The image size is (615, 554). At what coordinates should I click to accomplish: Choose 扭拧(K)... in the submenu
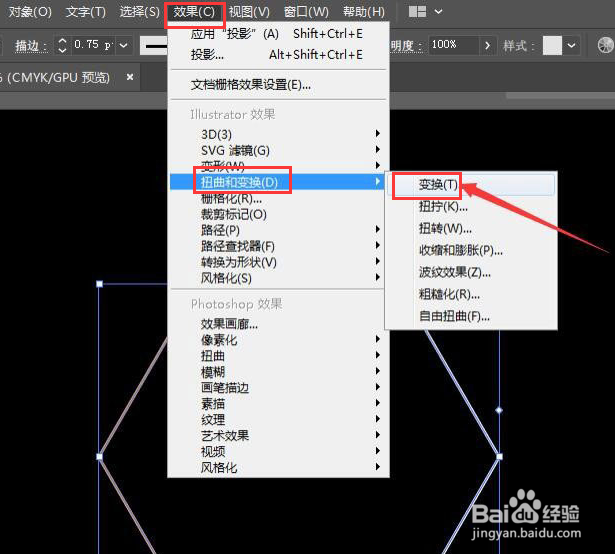(x=471, y=206)
